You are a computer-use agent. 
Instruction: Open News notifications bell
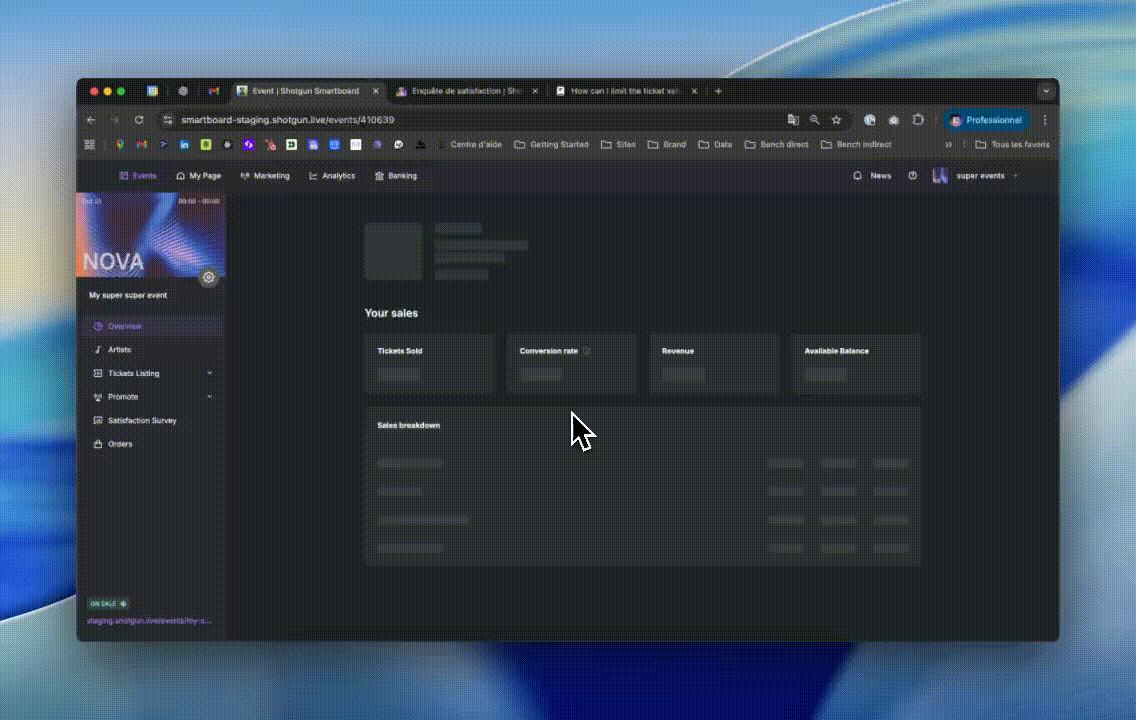858,176
